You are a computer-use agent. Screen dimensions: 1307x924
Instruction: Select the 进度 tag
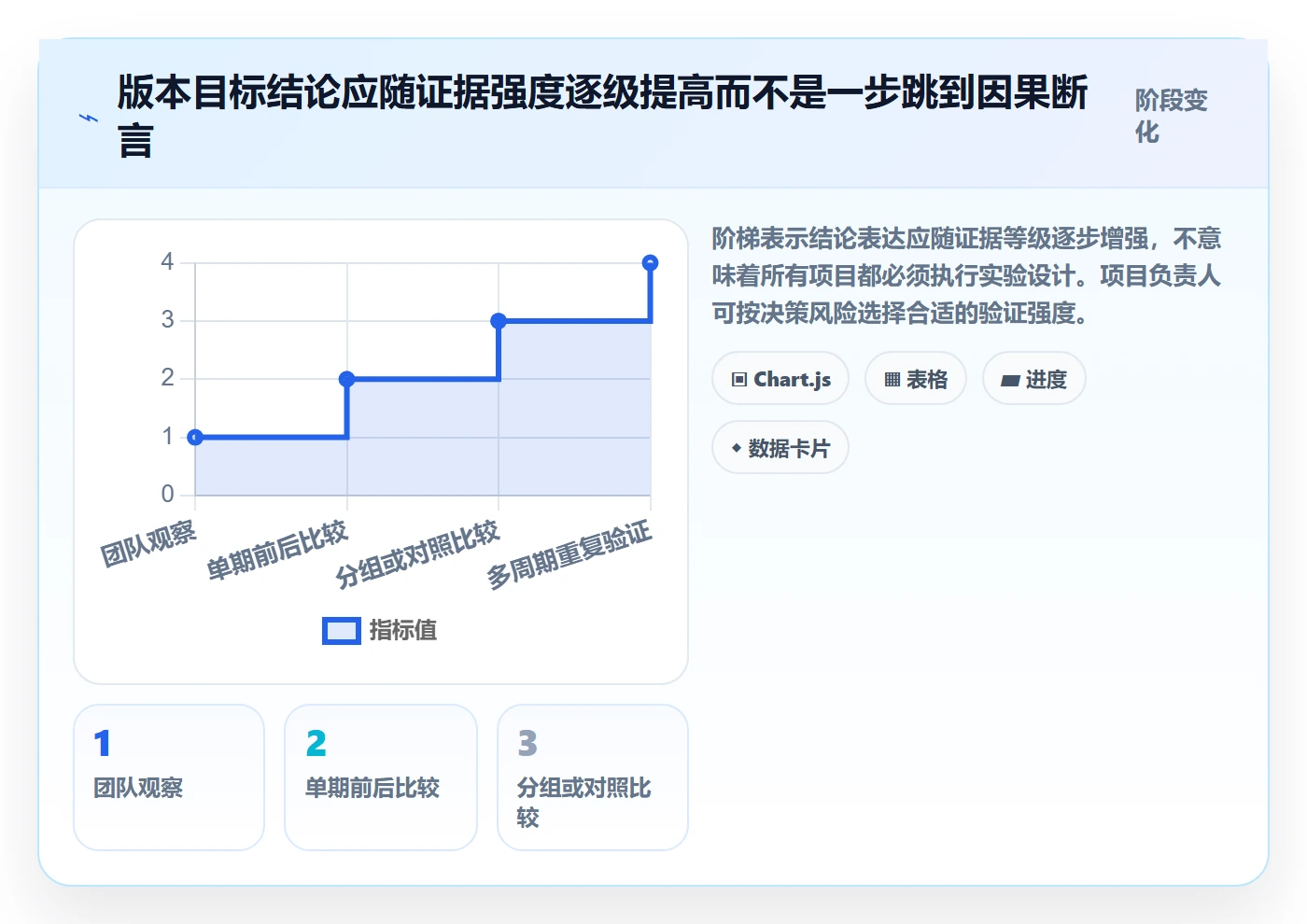(x=1034, y=379)
